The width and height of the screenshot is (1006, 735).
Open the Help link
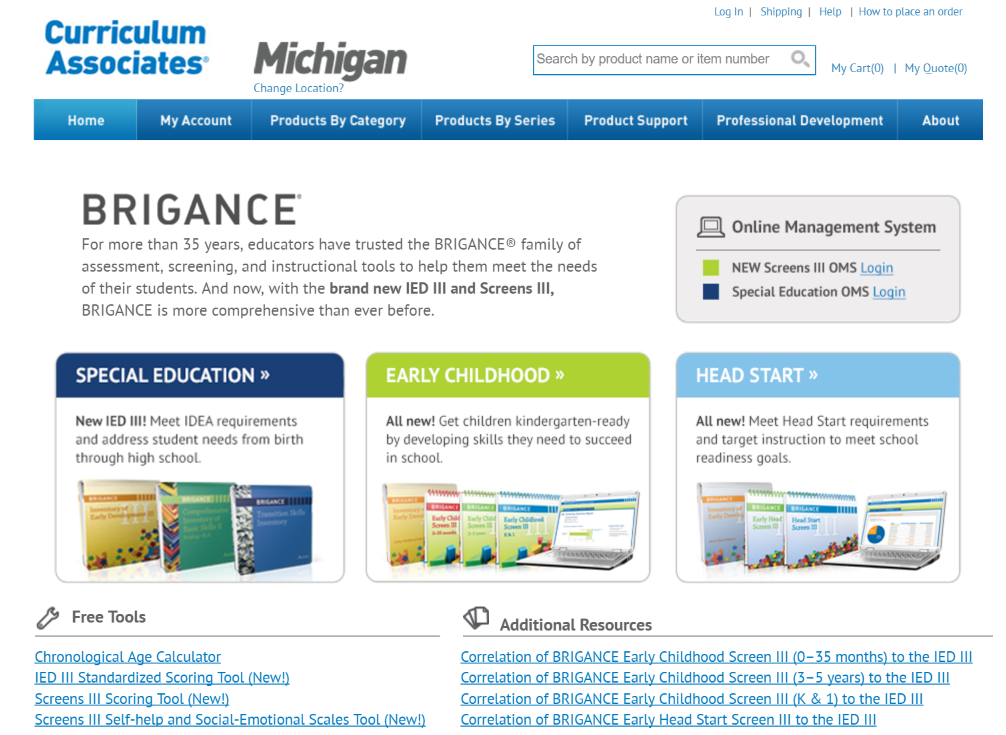830,12
